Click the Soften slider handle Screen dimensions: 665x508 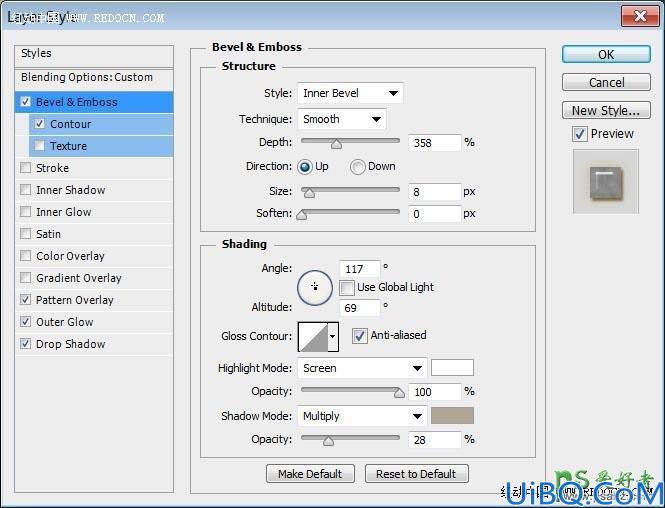[x=302, y=215]
